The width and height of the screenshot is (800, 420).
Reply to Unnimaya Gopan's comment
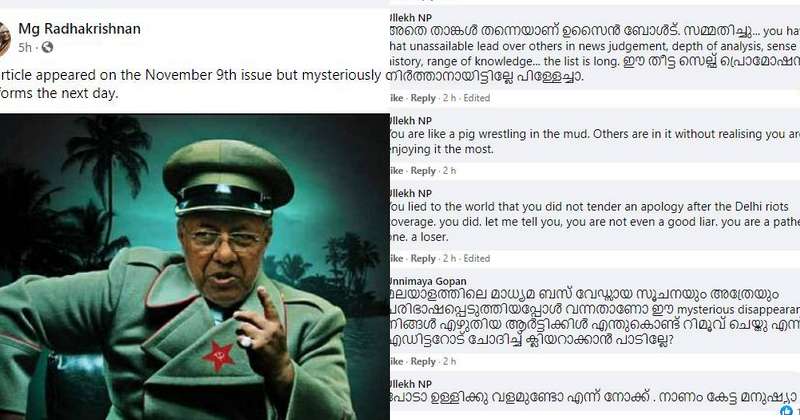423,361
